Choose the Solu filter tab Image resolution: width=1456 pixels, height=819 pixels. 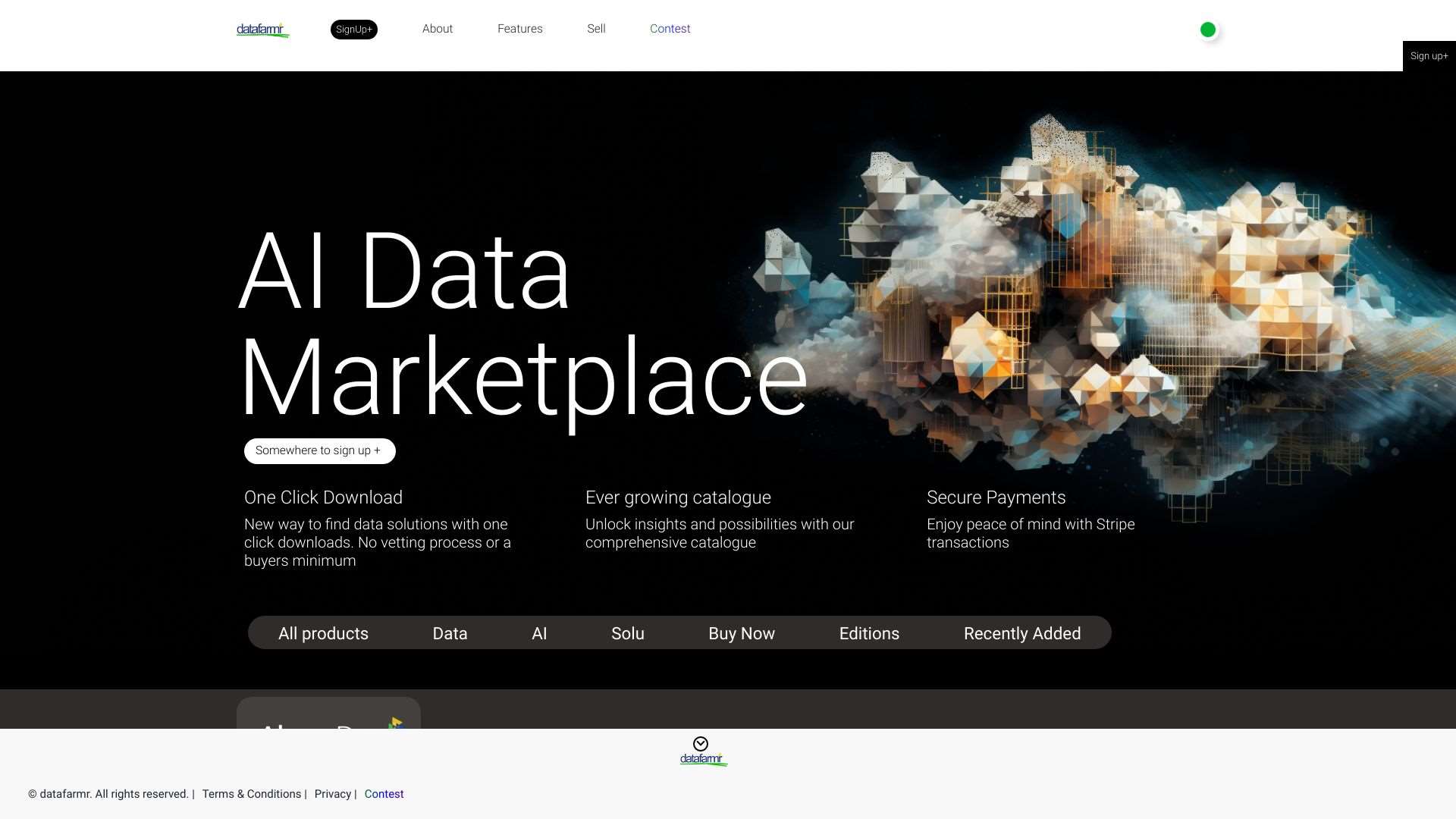(x=627, y=633)
